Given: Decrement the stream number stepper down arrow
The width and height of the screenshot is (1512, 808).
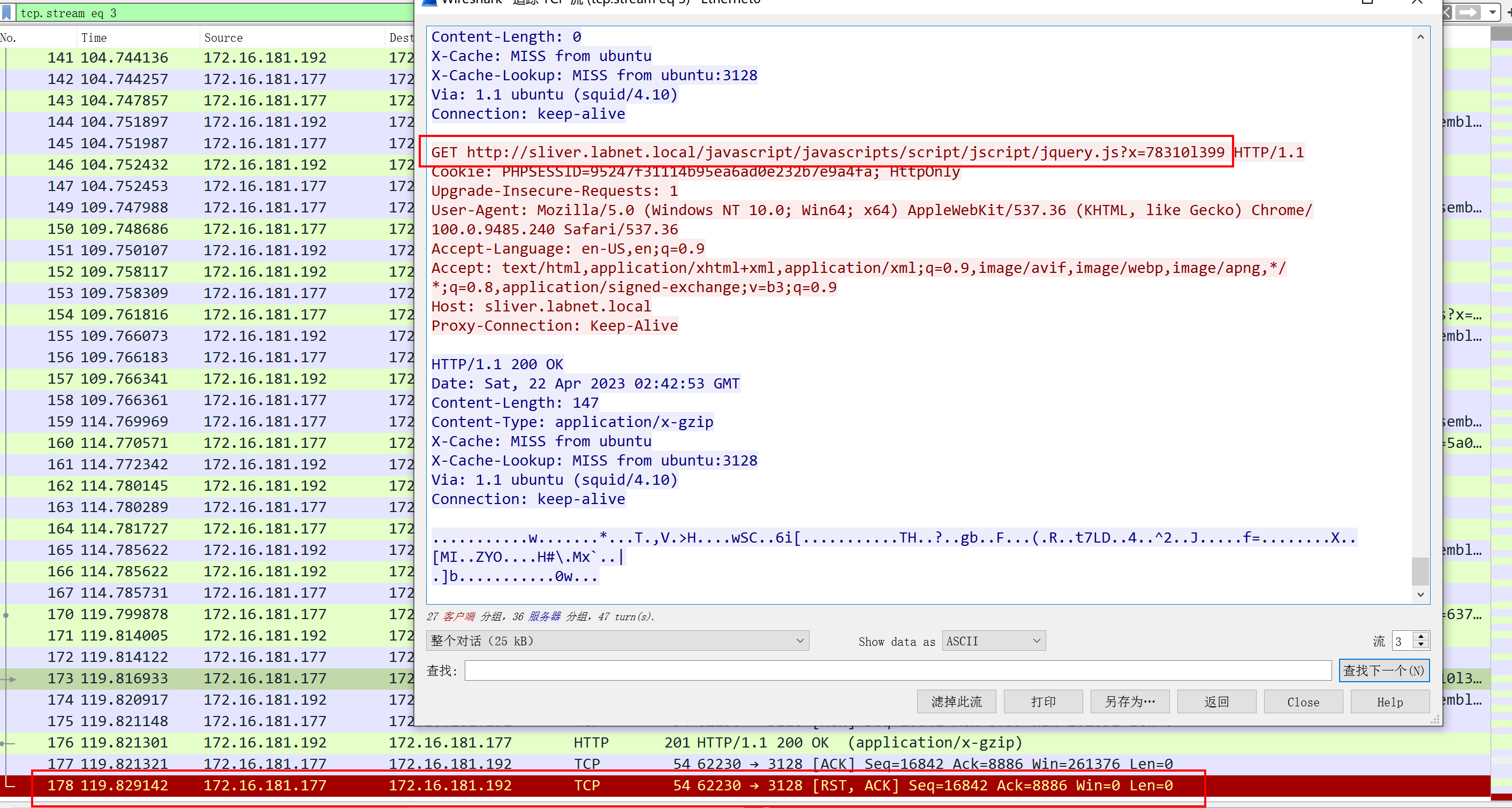Looking at the screenshot, I should 1421,645.
